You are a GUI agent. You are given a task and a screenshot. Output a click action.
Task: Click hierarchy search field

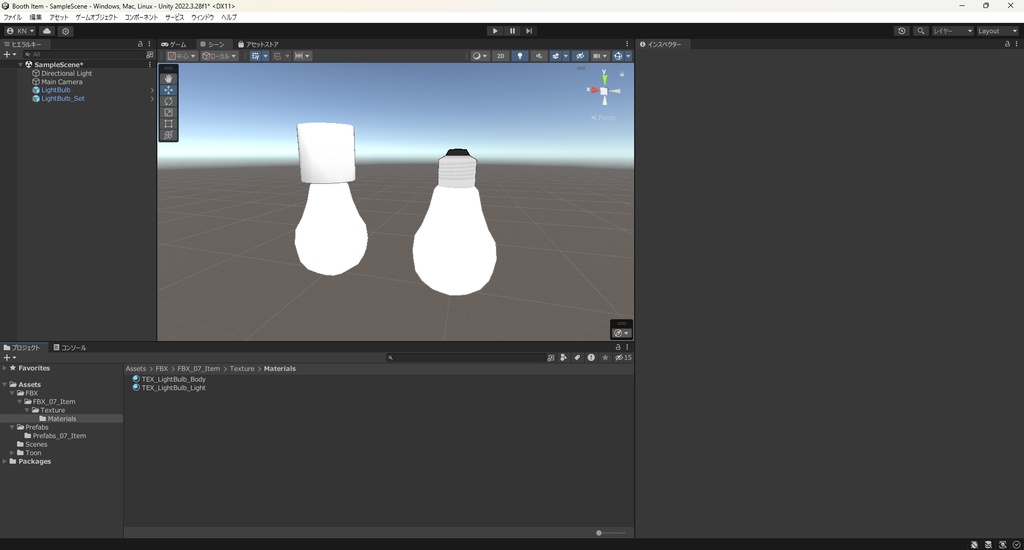[84, 55]
